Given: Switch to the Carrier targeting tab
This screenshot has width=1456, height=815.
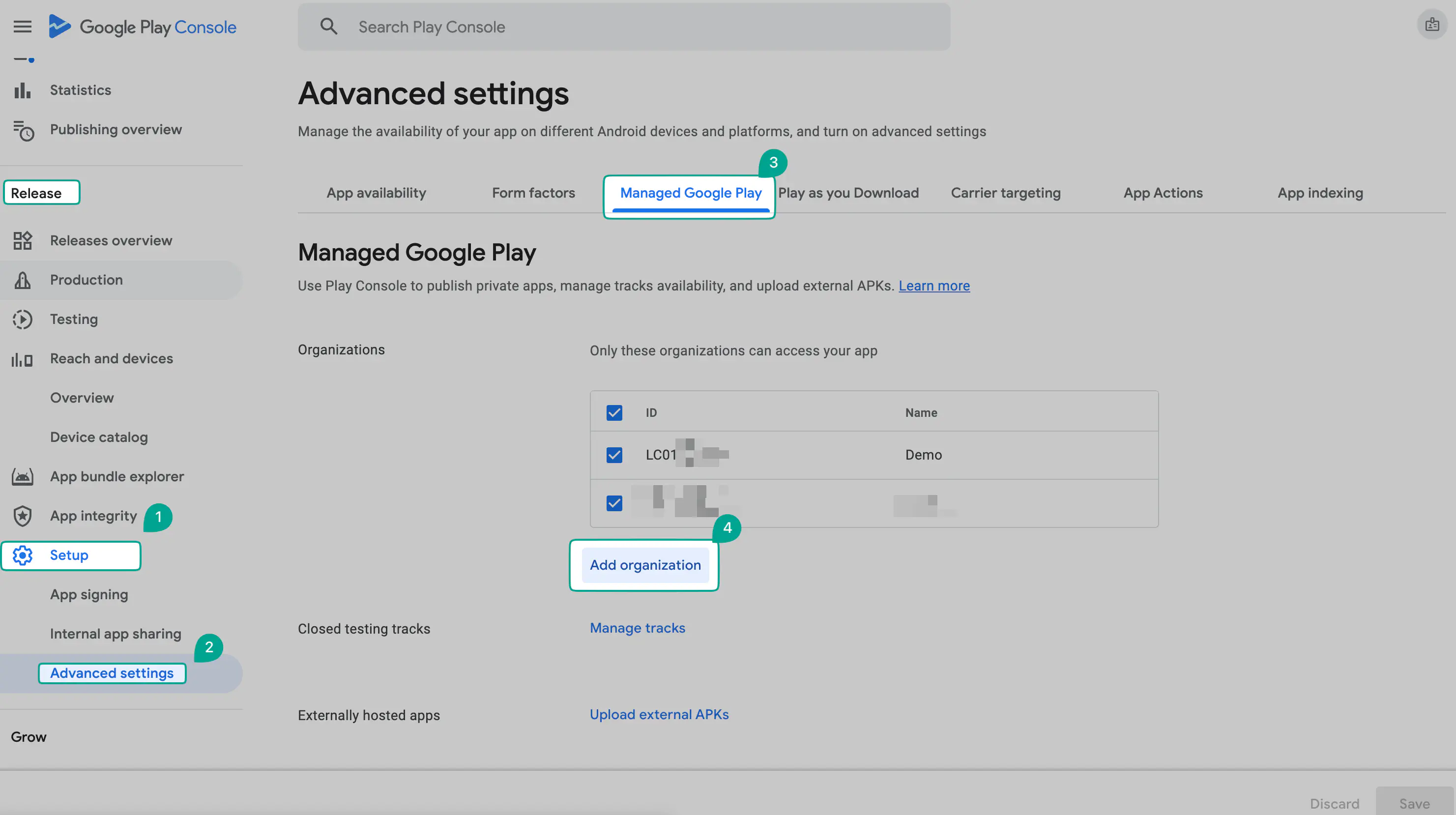Looking at the screenshot, I should (x=1006, y=193).
